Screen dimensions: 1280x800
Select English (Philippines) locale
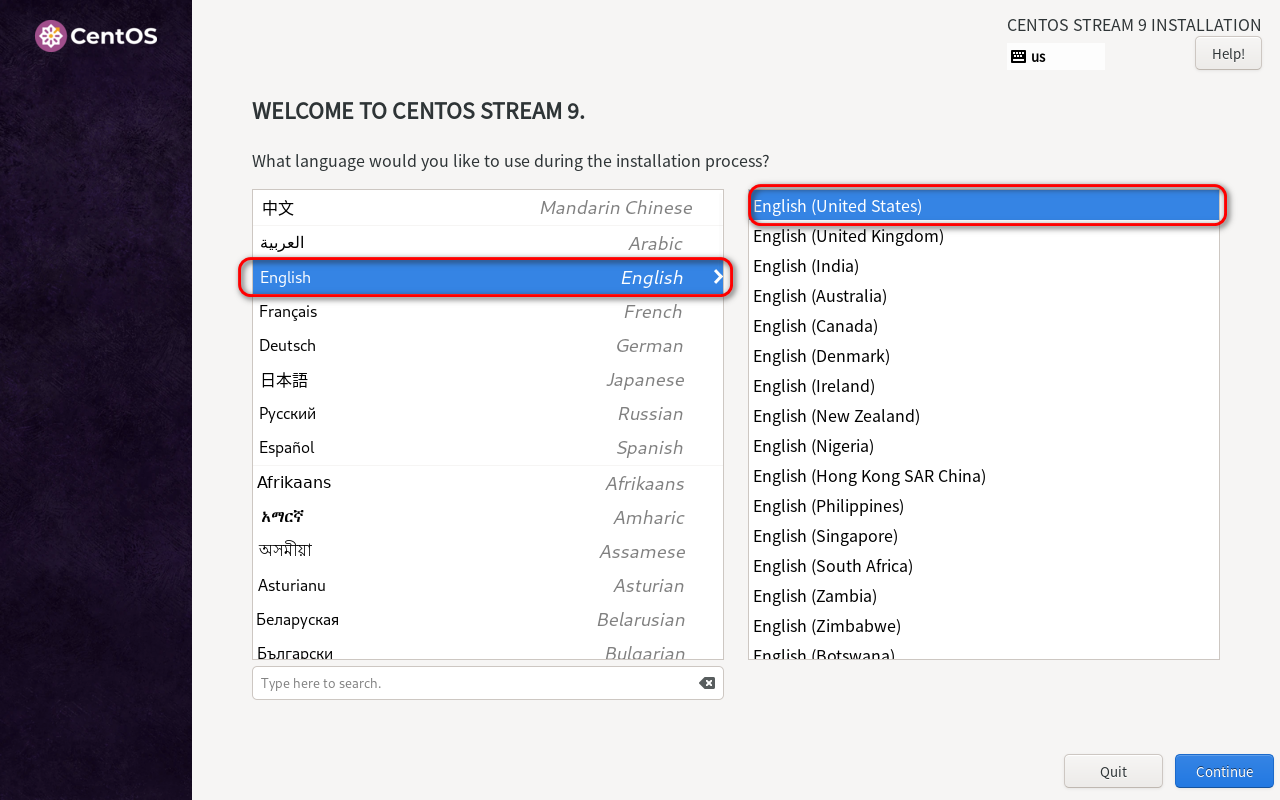click(984, 506)
